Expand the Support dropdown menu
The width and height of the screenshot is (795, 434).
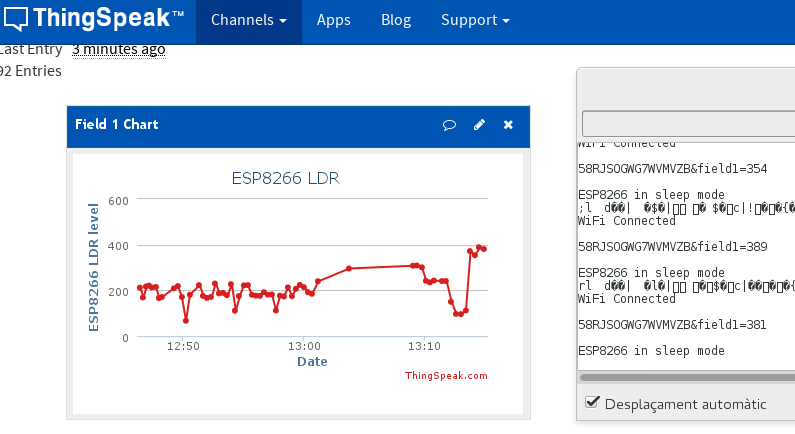tap(475, 20)
